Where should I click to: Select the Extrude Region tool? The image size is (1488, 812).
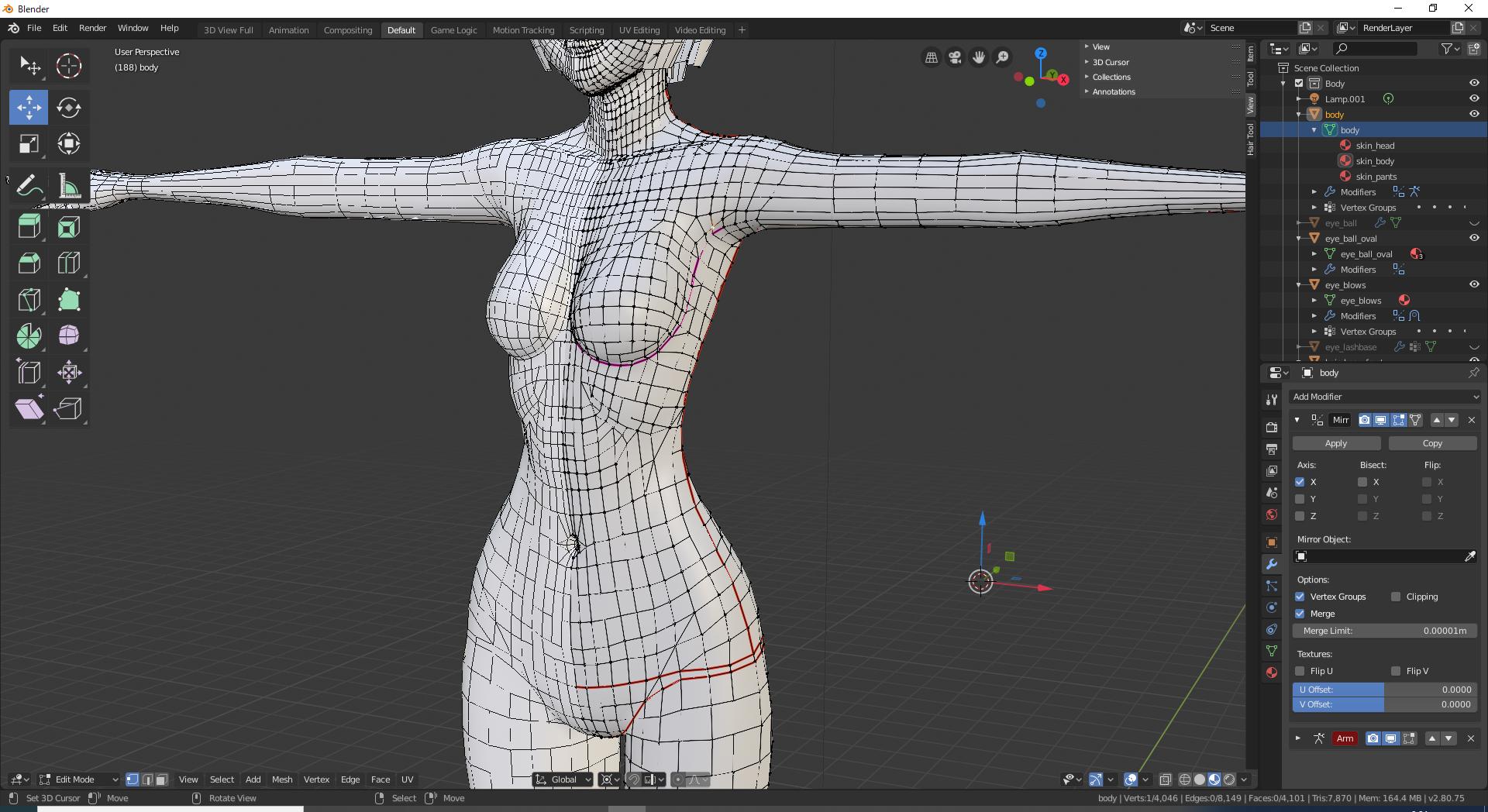click(x=29, y=227)
